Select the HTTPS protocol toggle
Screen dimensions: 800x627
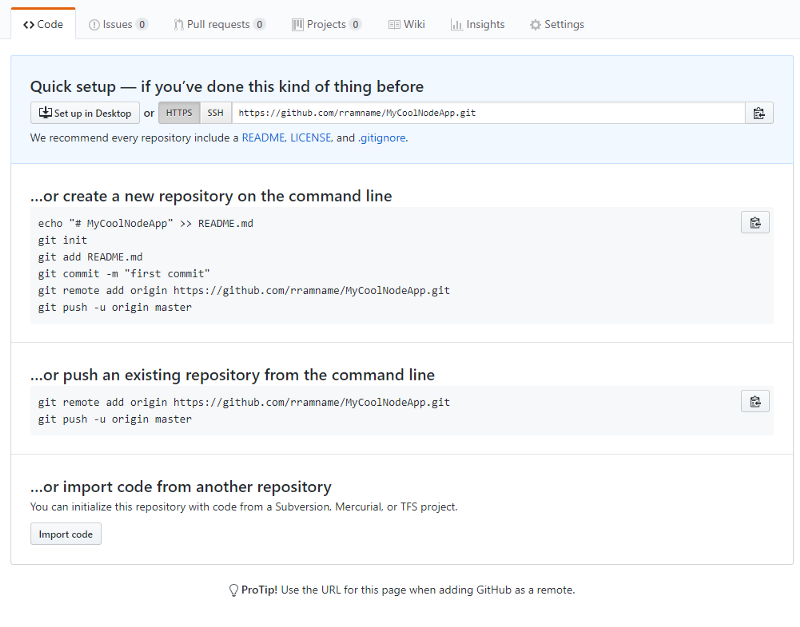(x=179, y=113)
